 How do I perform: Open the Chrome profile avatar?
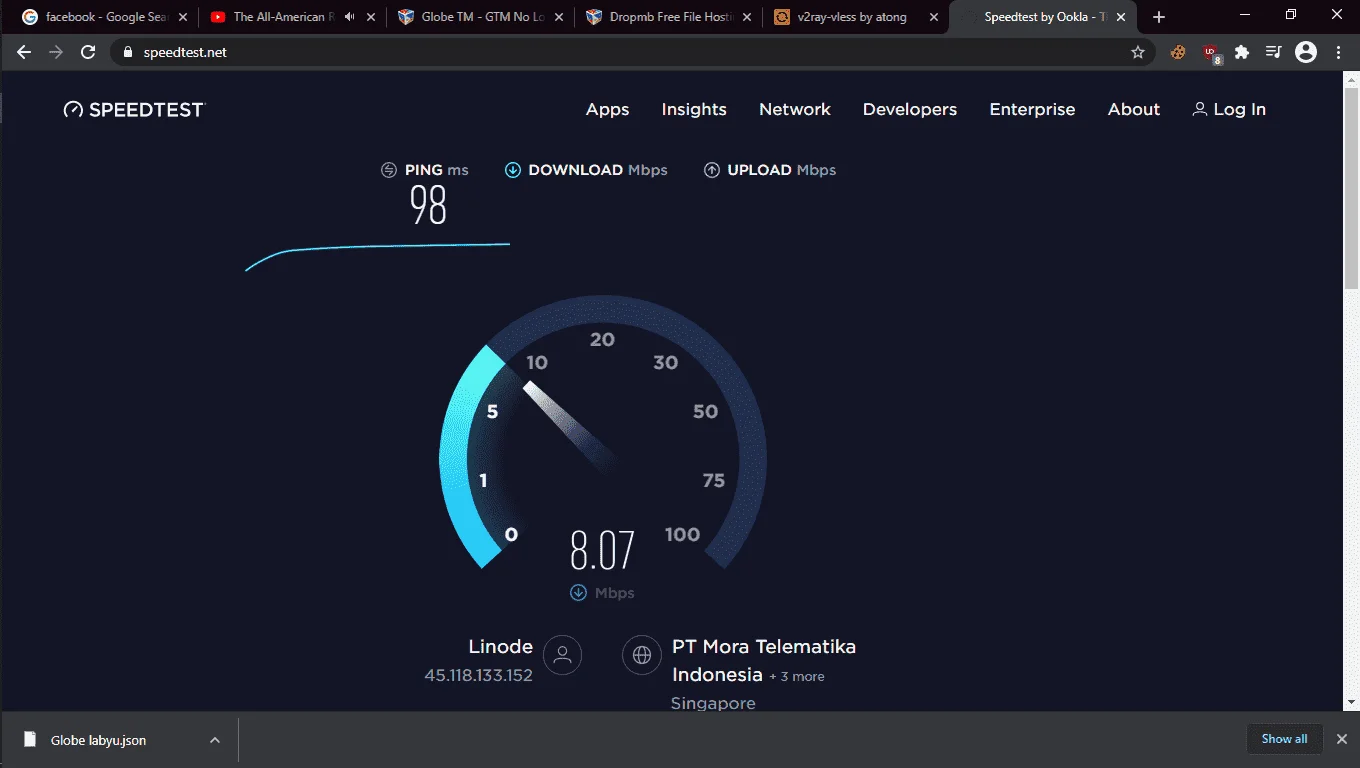1306,52
